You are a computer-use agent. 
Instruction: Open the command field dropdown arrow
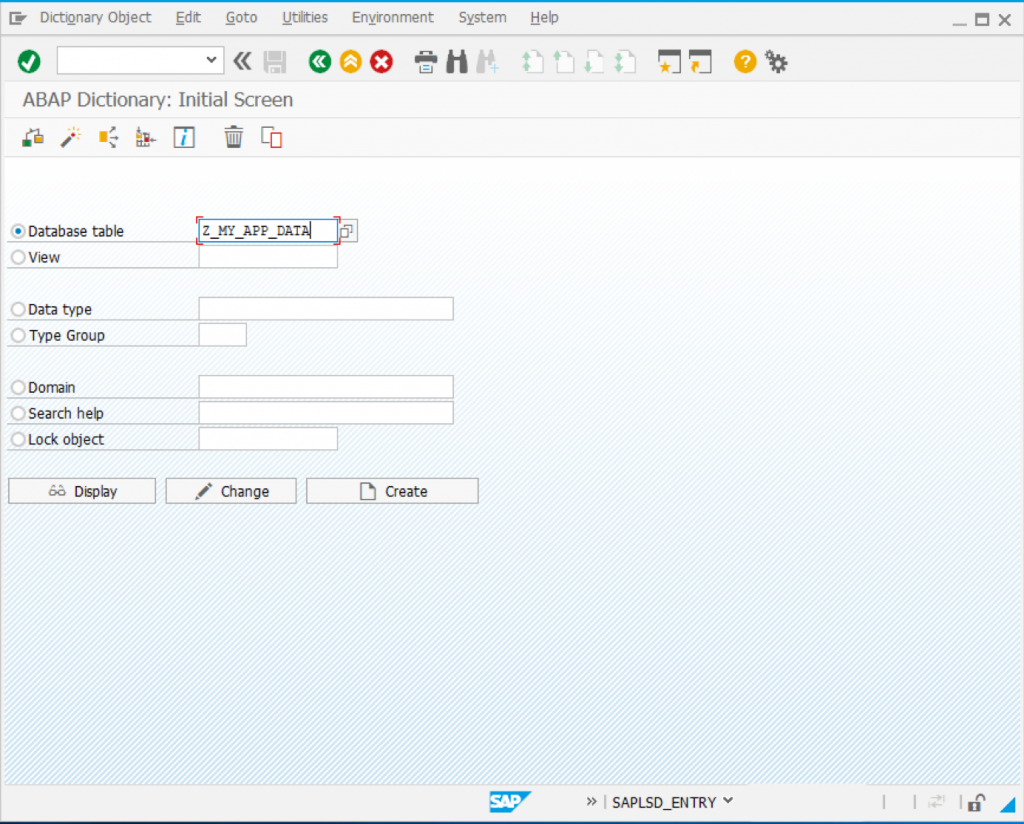(x=211, y=60)
